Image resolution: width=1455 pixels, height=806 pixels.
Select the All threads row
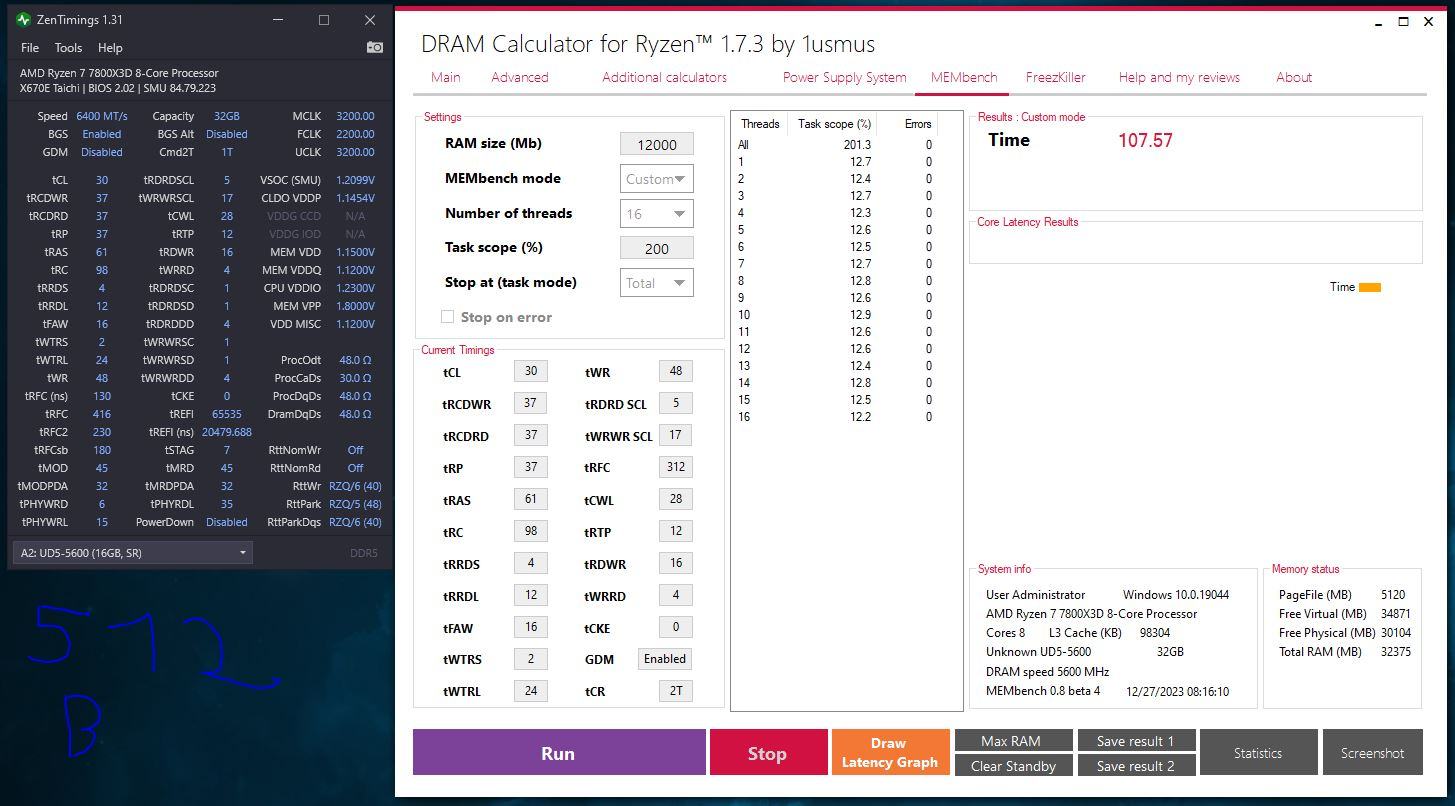tap(835, 145)
